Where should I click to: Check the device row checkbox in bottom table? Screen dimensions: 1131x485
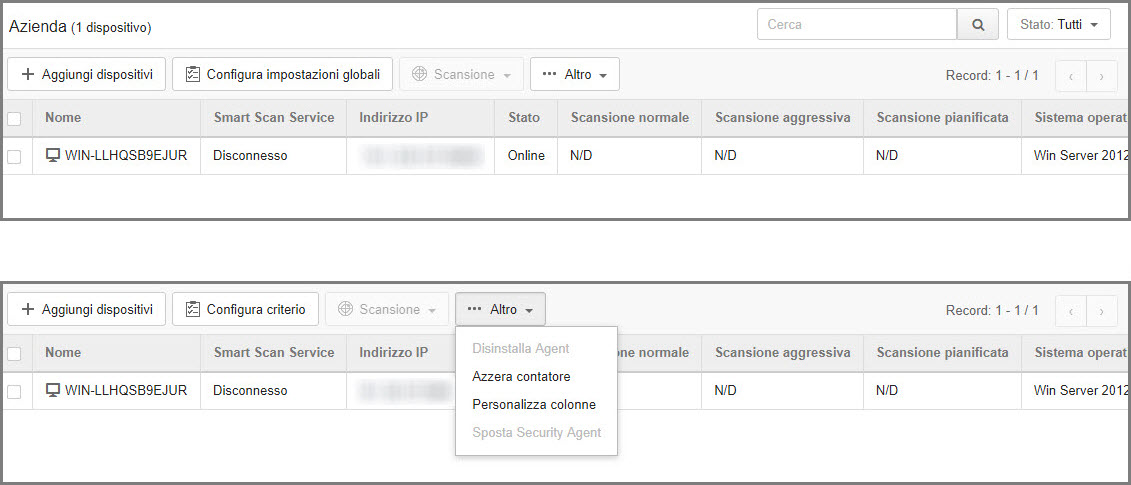pos(14,391)
